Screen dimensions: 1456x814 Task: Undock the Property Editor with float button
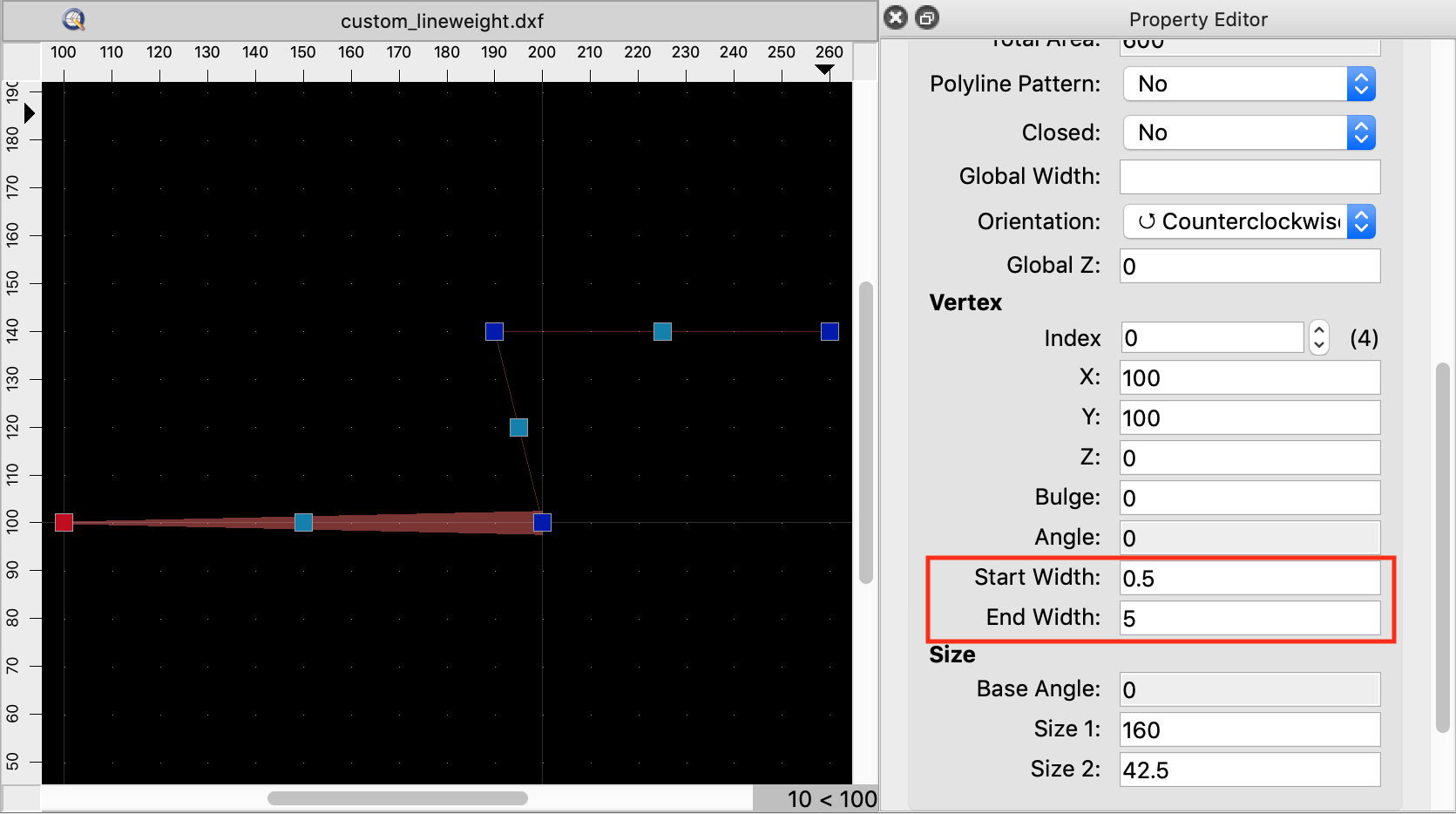pyautogui.click(x=927, y=17)
